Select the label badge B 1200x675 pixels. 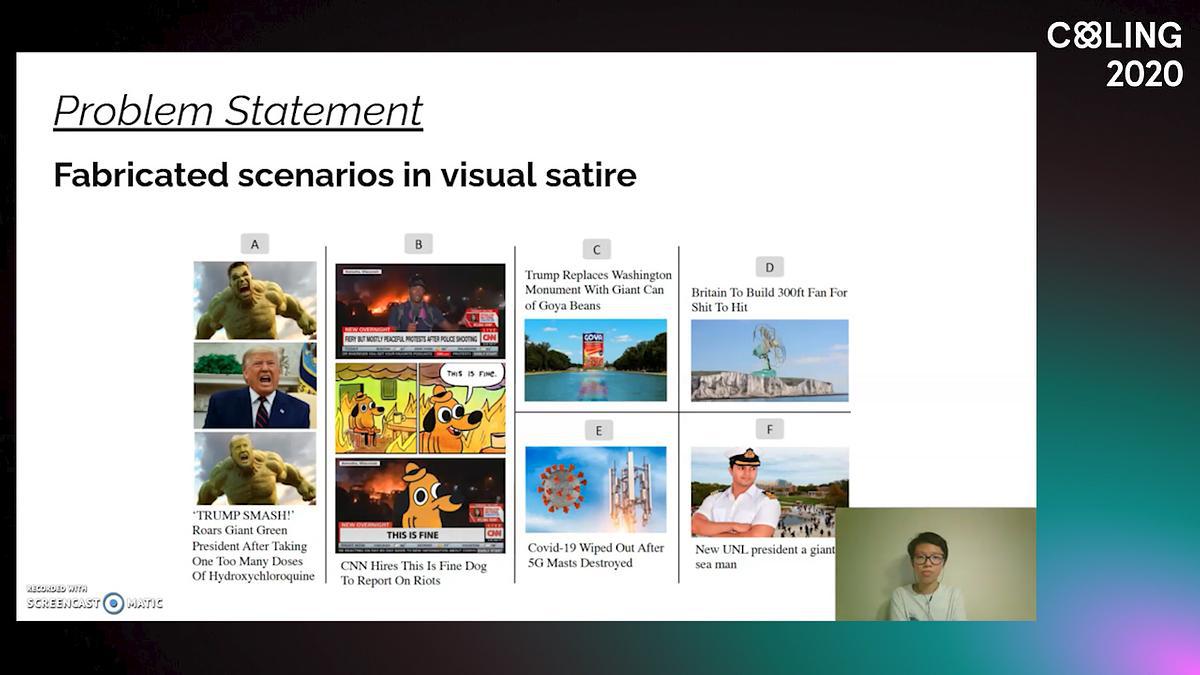(418, 244)
